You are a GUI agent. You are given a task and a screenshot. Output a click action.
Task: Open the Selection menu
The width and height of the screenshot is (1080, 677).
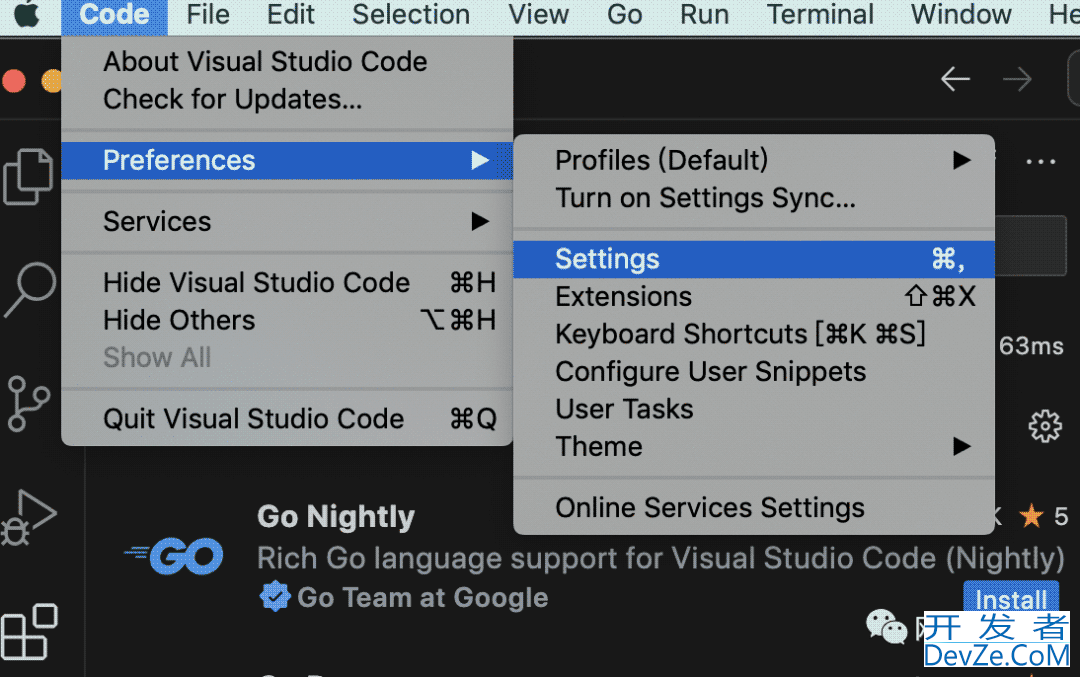[x=411, y=14]
